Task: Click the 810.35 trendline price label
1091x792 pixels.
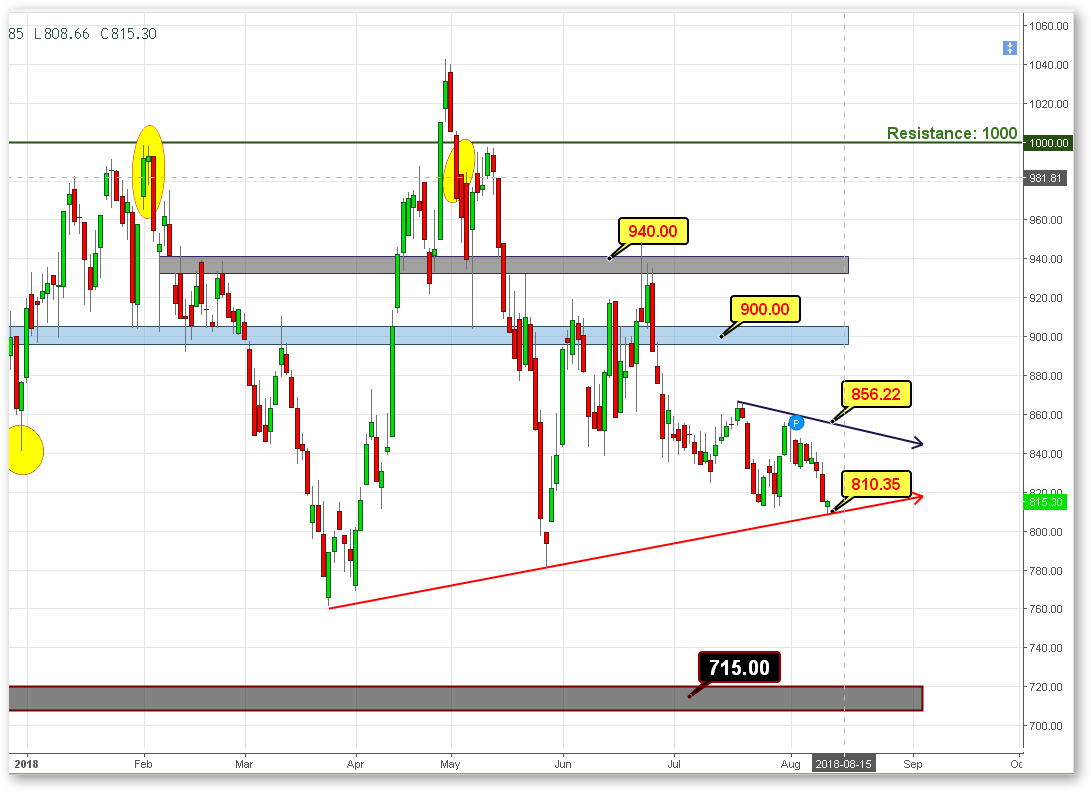Action: [x=875, y=484]
